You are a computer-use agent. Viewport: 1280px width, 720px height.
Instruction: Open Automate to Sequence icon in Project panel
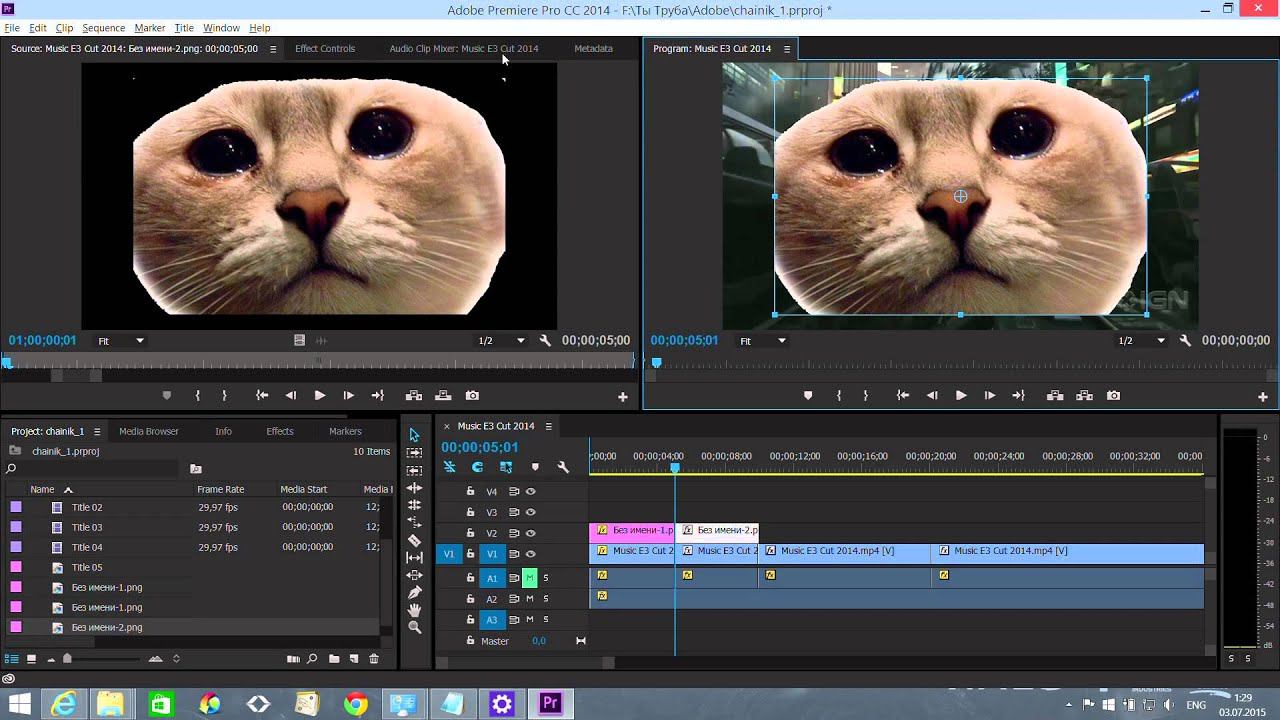[293, 659]
